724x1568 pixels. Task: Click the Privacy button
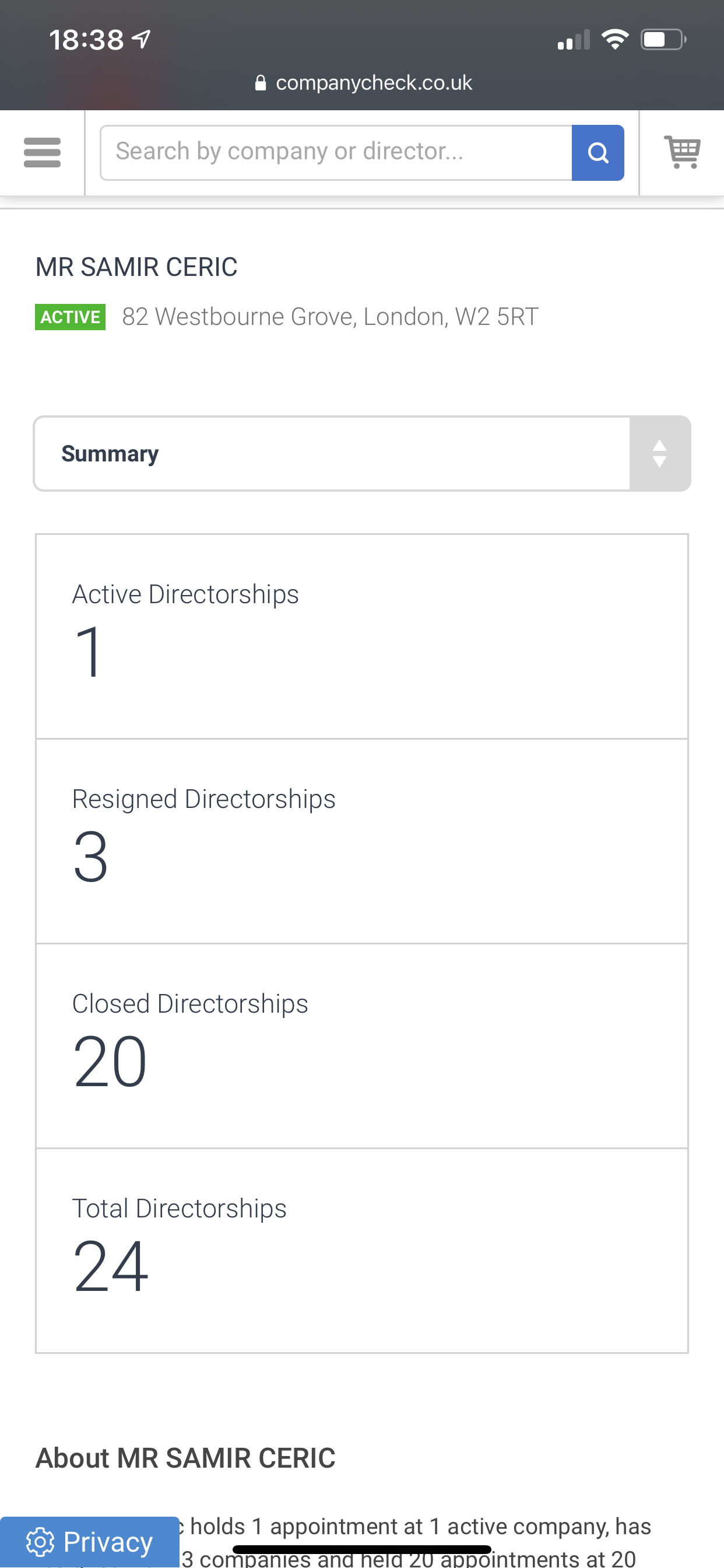[x=89, y=1542]
